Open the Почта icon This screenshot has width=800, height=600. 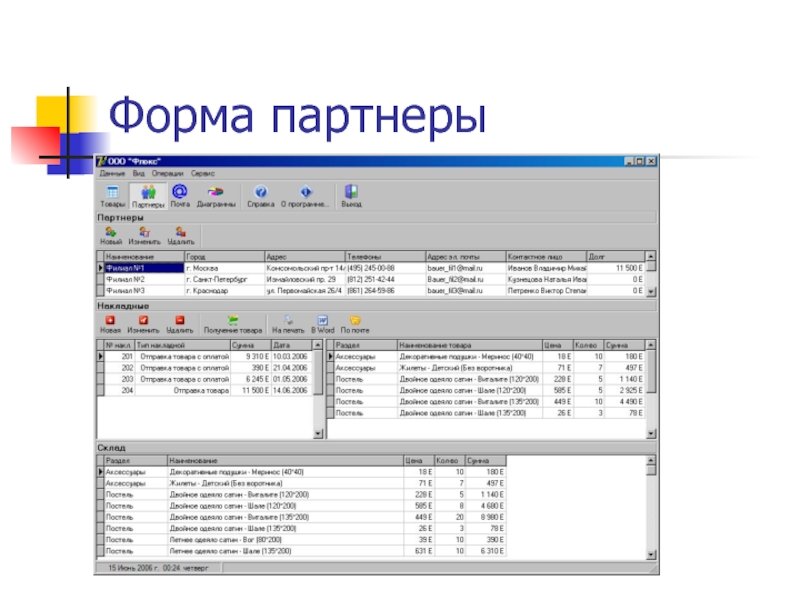(180, 196)
